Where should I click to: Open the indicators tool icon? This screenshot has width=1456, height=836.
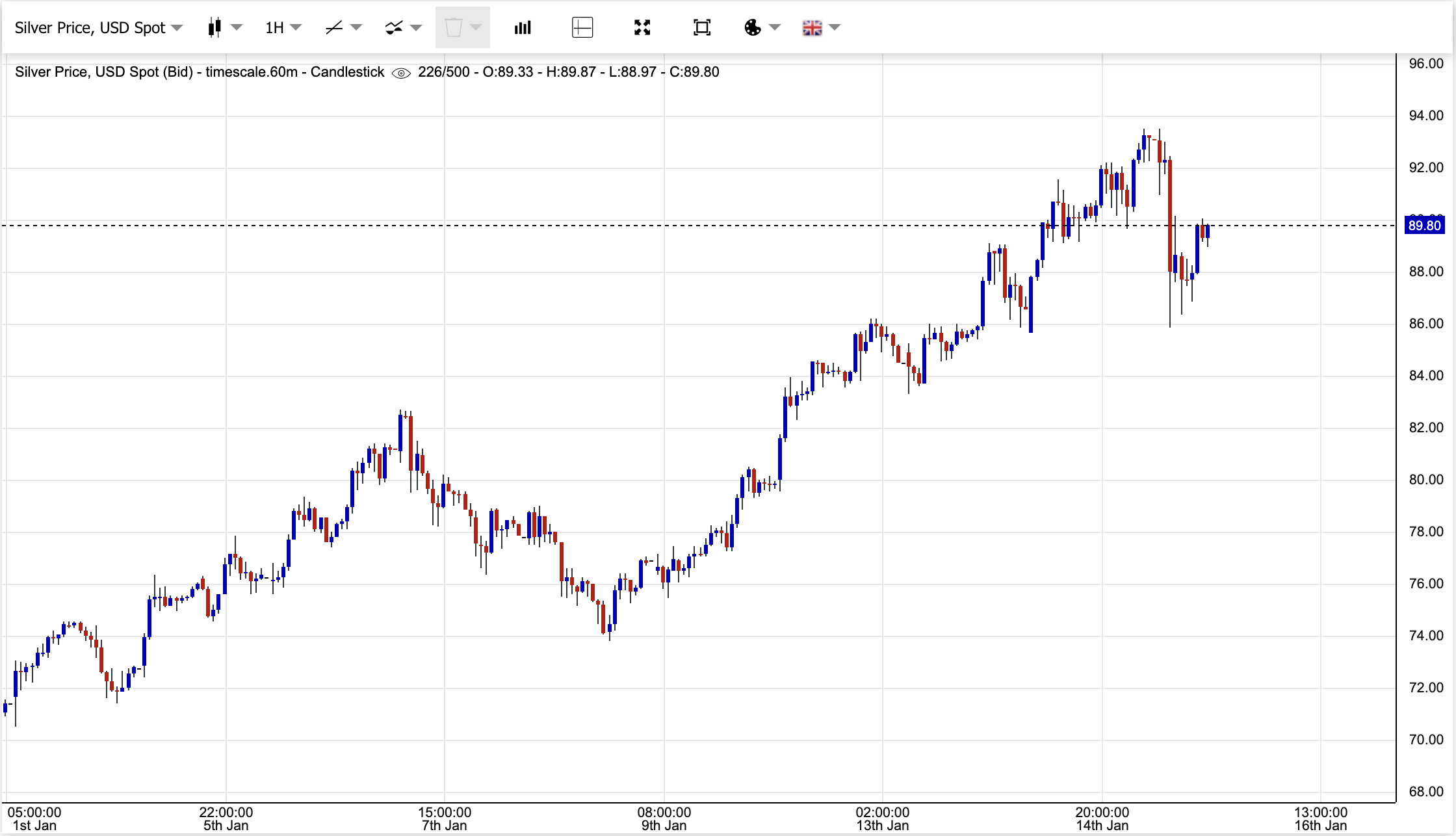click(x=395, y=27)
